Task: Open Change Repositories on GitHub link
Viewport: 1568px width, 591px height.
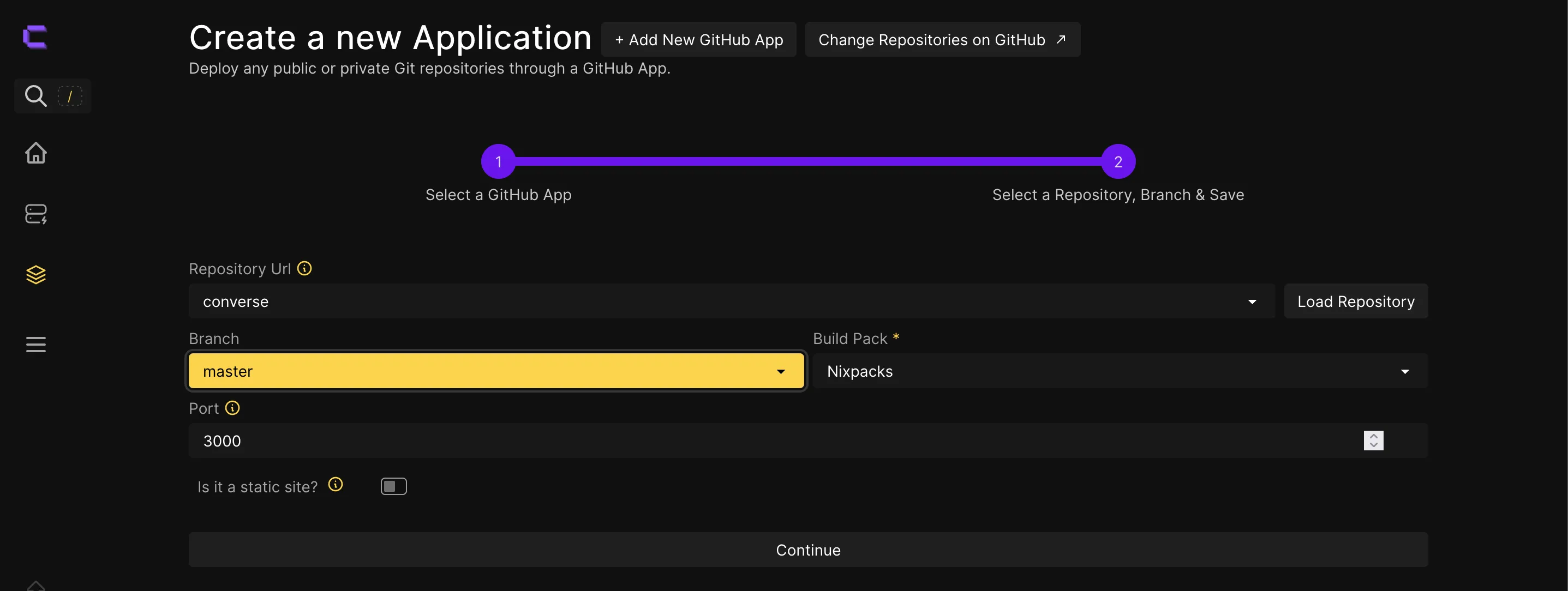Action: [943, 39]
